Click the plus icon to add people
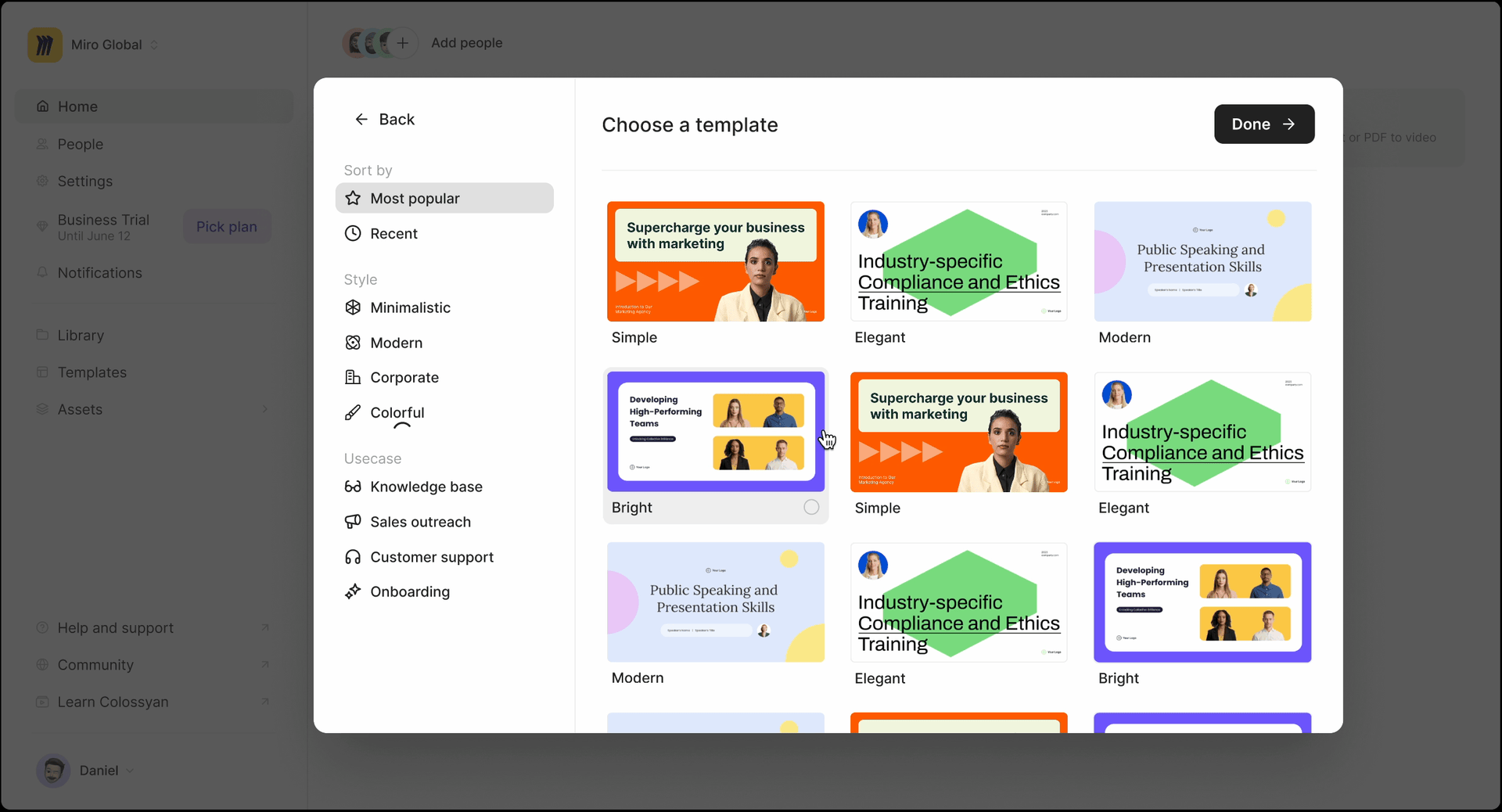 402,43
